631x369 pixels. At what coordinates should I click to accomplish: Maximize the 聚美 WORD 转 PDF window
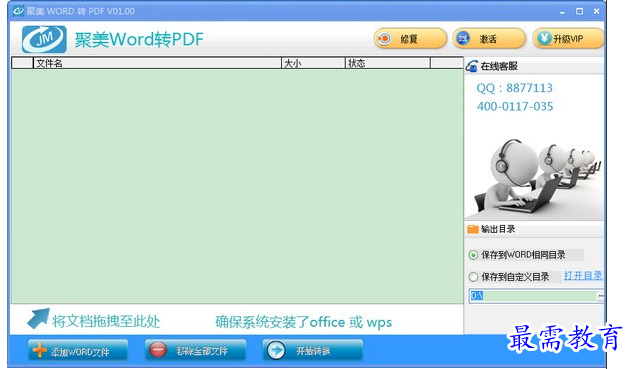click(579, 11)
